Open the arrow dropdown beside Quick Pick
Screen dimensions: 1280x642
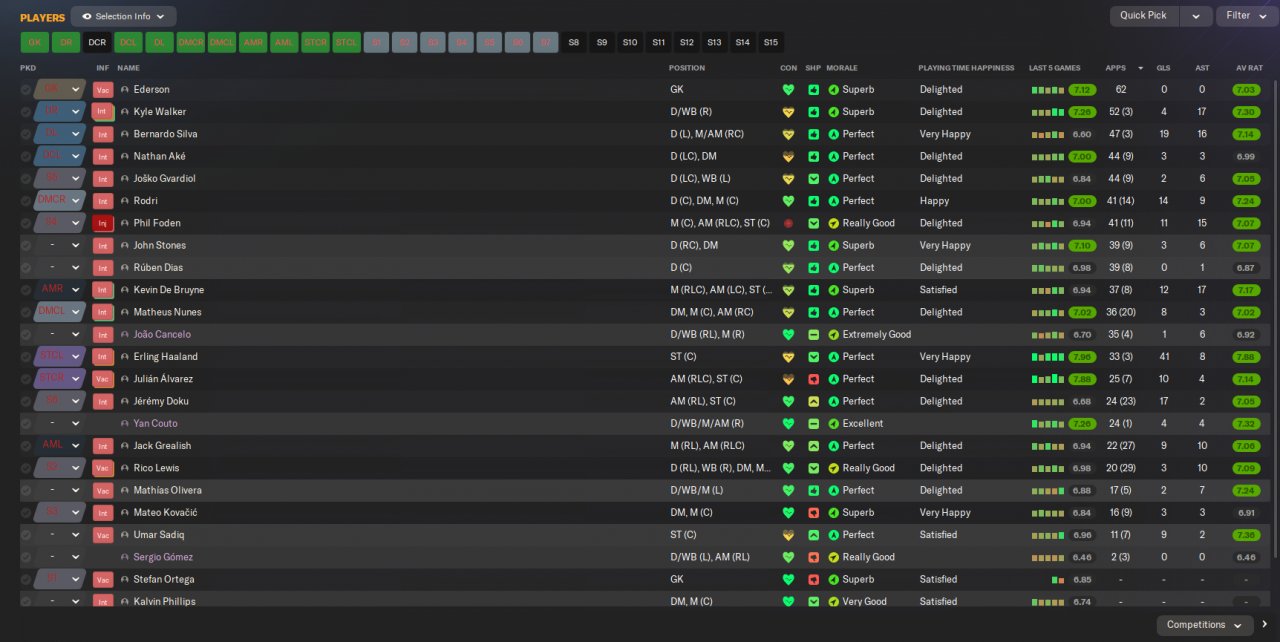tap(1196, 16)
